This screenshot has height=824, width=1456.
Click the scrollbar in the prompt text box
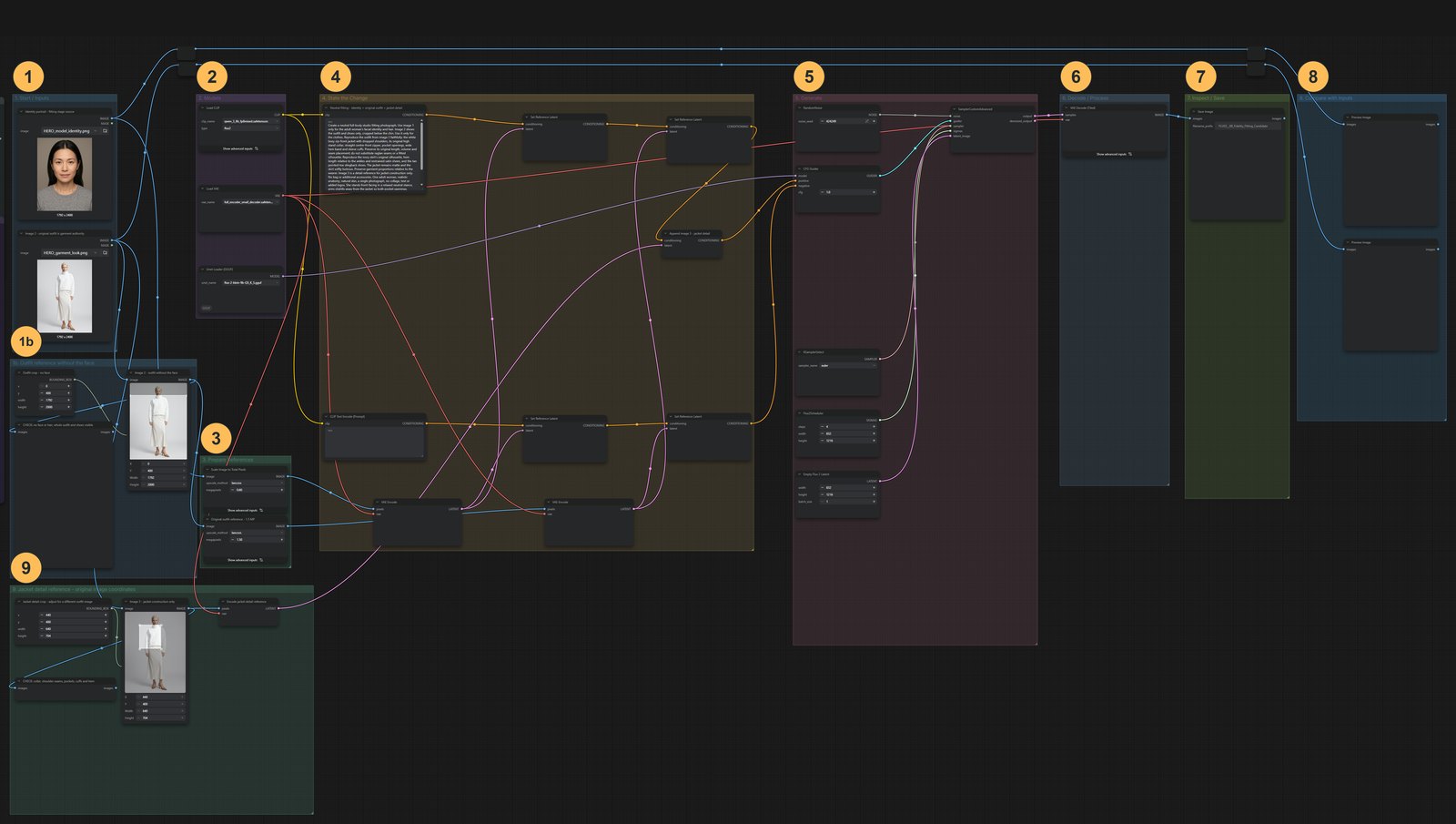coord(422,146)
